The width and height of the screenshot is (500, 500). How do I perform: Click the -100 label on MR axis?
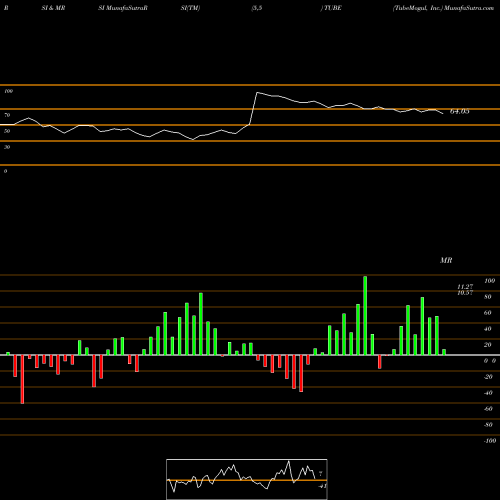pyautogui.click(x=490, y=441)
